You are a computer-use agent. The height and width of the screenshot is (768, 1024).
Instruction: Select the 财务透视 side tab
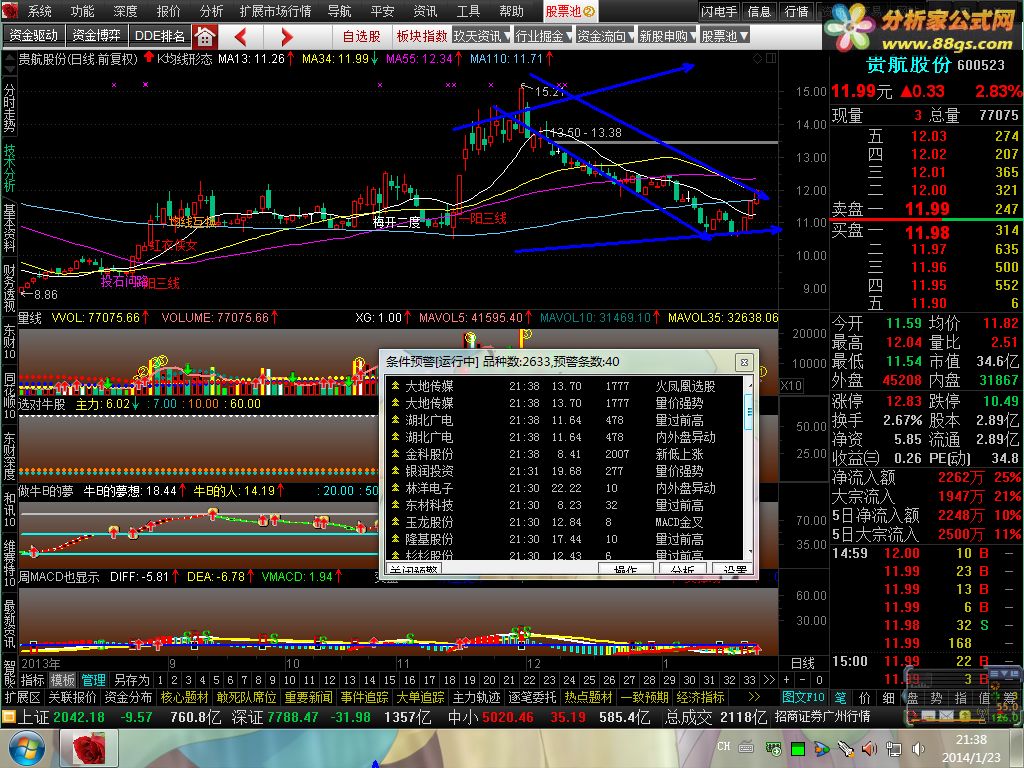tap(9, 288)
